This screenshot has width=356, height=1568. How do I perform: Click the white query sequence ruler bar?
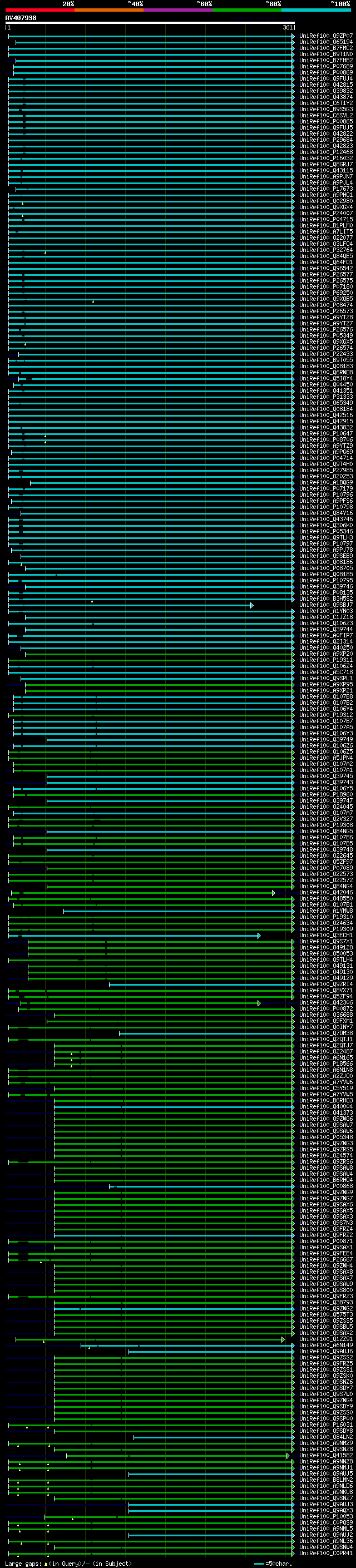click(150, 23)
